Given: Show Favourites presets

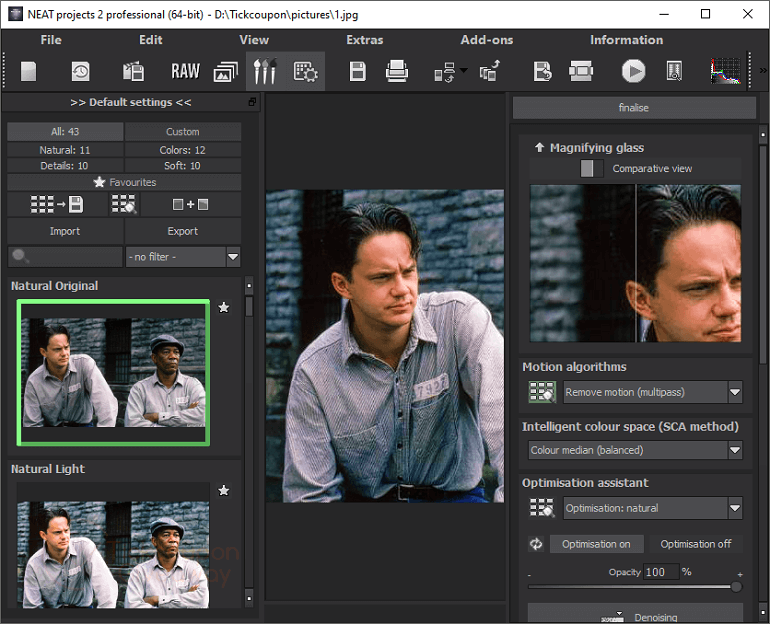Looking at the screenshot, I should (x=124, y=182).
